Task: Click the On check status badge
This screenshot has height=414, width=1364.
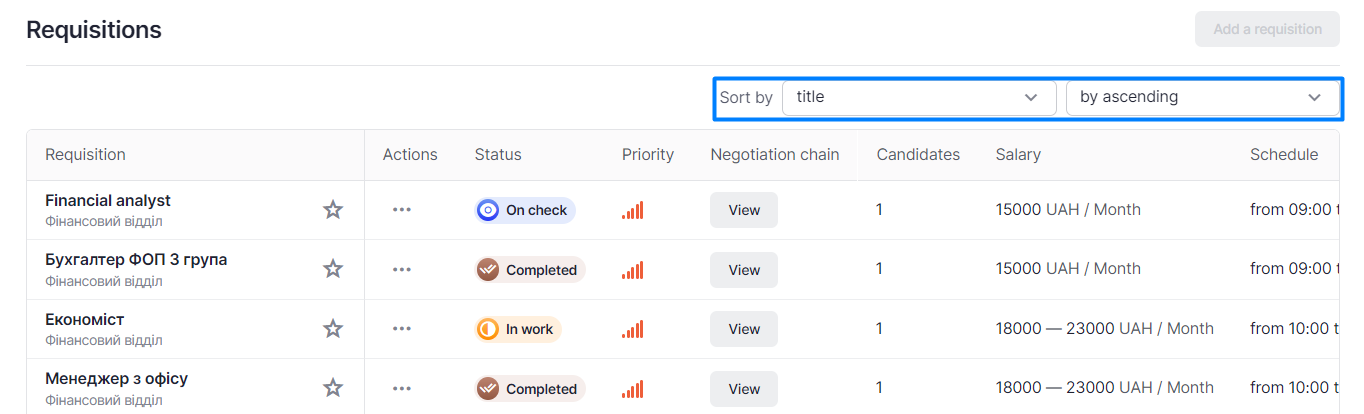Action: point(525,210)
